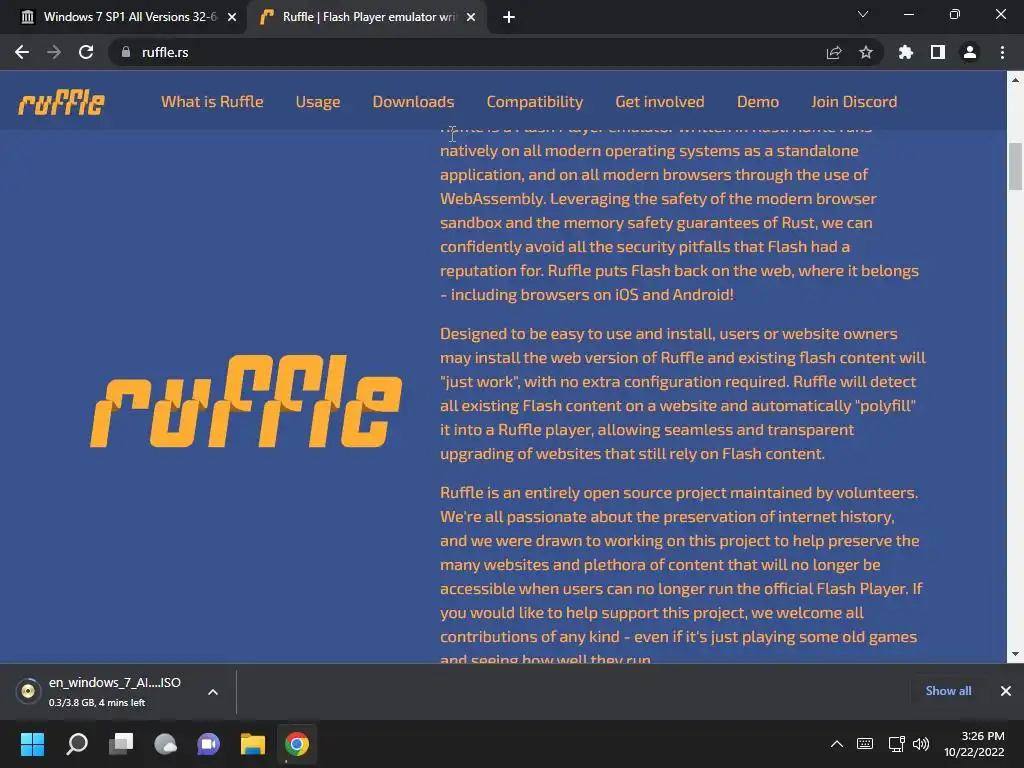Open the Downloads nav link
This screenshot has height=768, width=1024.
click(x=413, y=102)
